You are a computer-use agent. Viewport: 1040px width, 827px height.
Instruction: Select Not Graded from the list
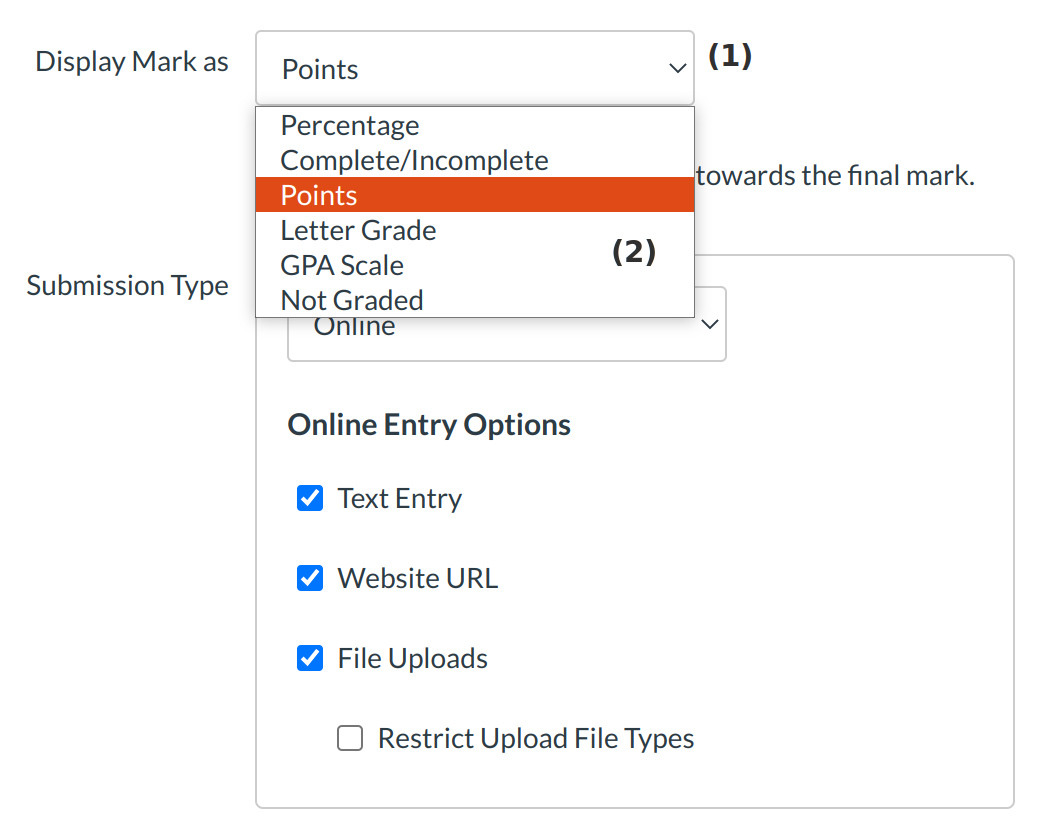352,300
